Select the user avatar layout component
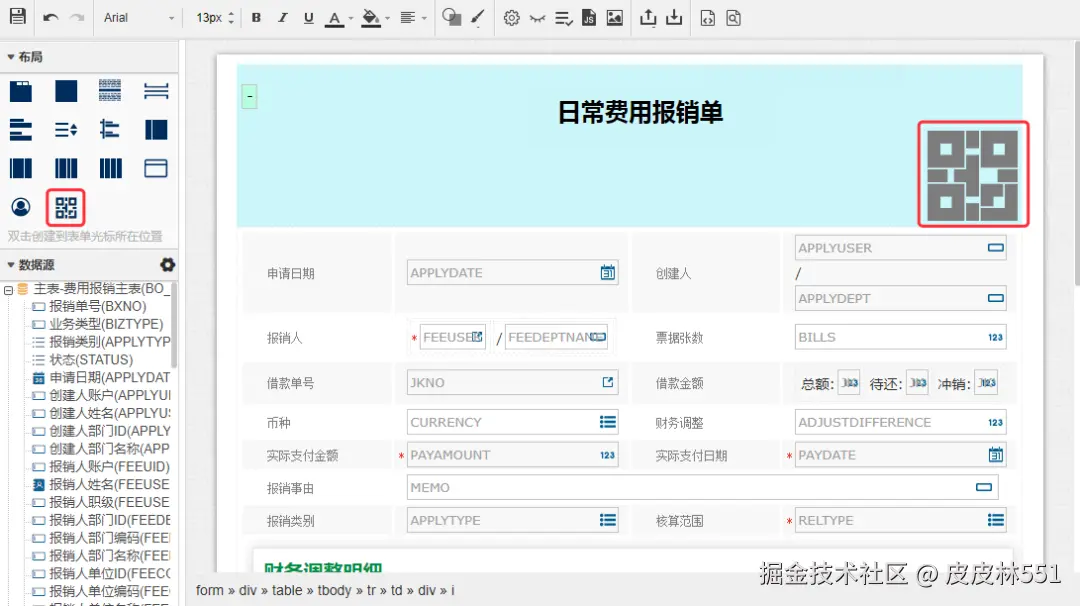1080x606 pixels. [x=23, y=207]
